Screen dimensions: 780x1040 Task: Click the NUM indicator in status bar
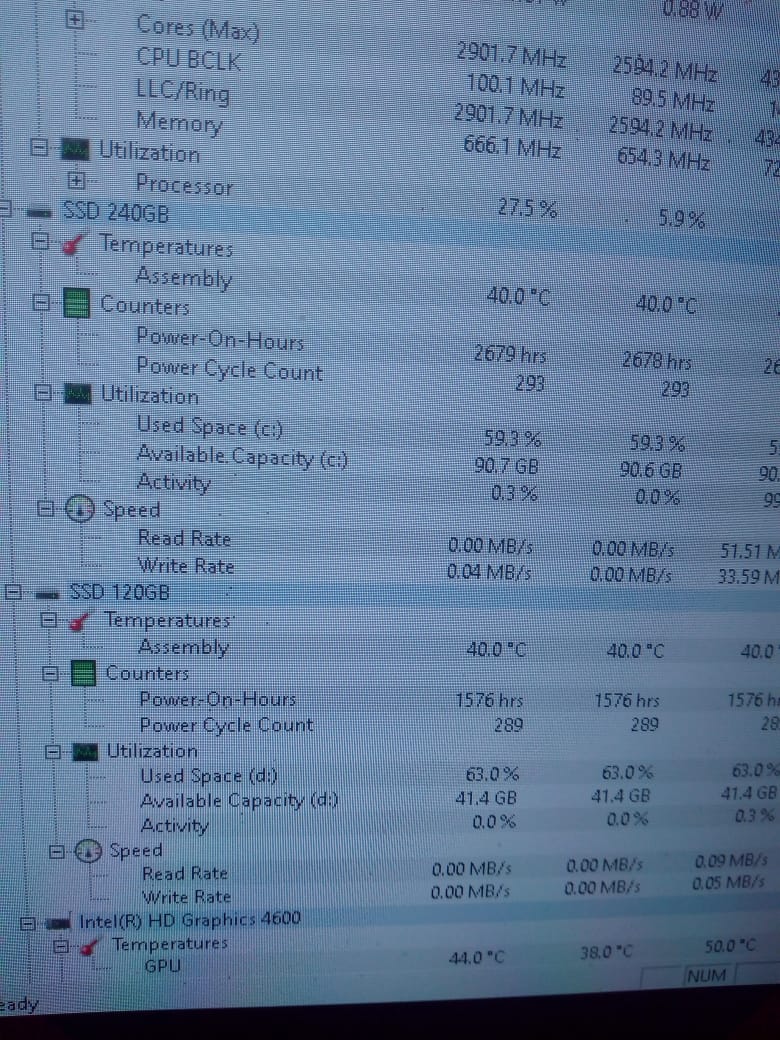[706, 976]
